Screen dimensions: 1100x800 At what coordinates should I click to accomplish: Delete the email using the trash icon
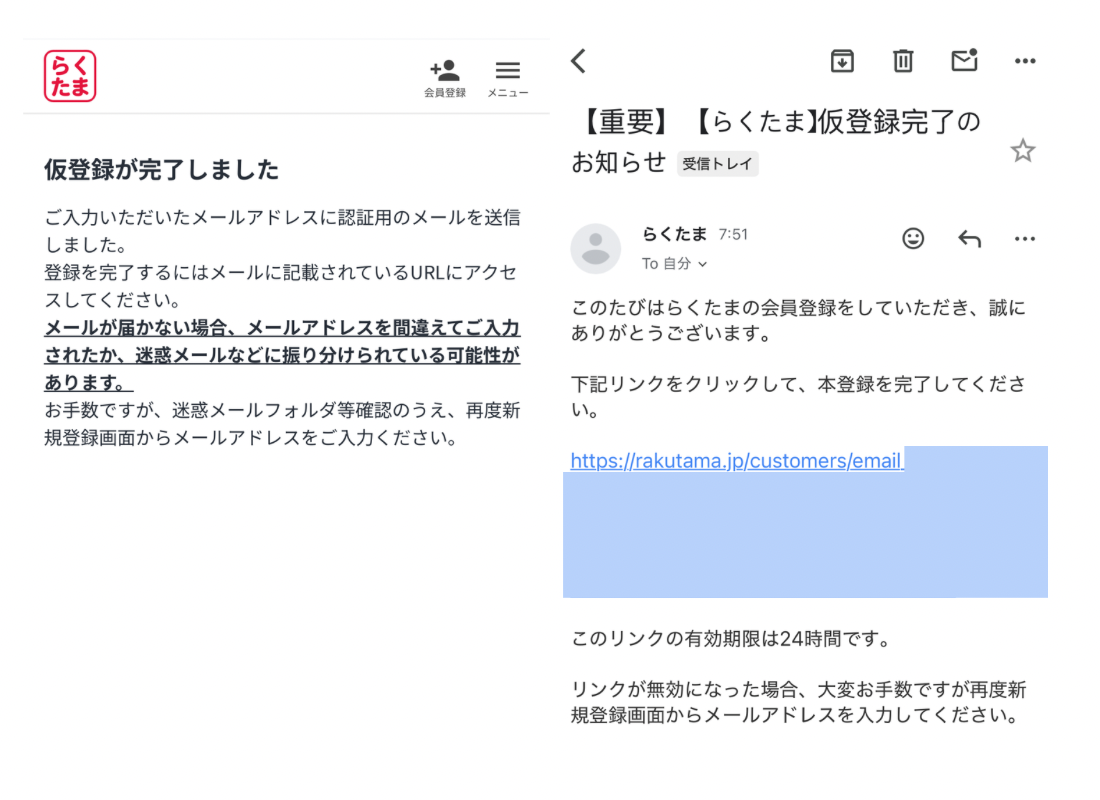(903, 61)
